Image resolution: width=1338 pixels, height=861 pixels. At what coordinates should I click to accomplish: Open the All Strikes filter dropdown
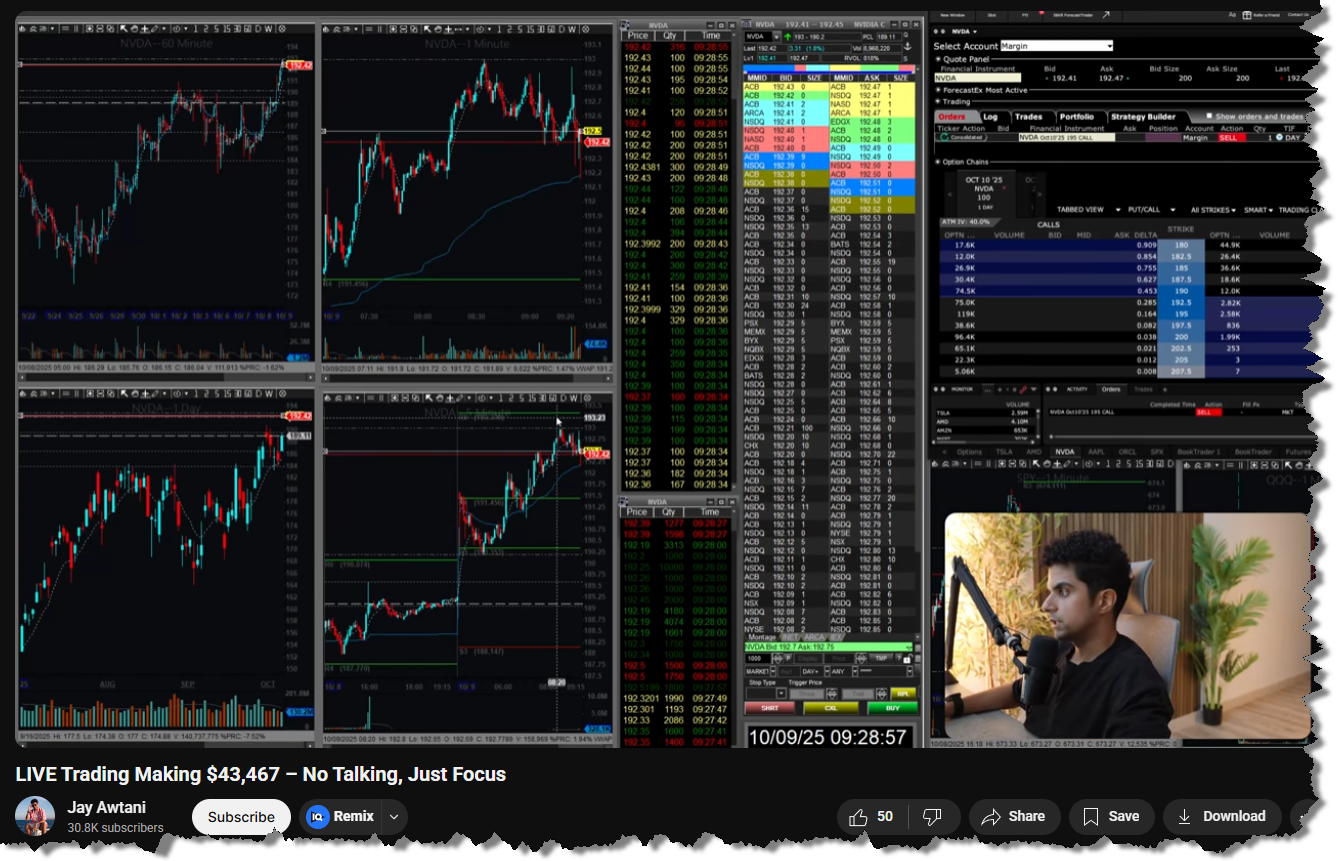coord(1214,210)
